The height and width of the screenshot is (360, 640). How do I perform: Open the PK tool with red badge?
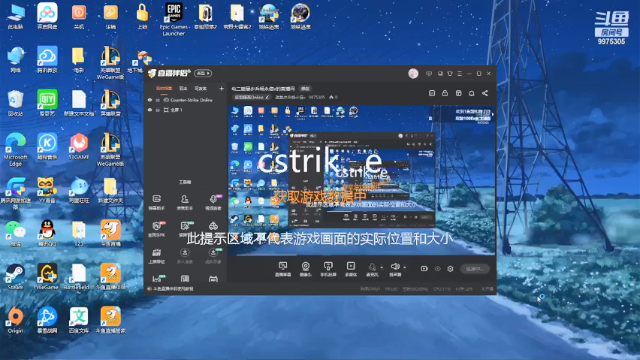pos(157,229)
